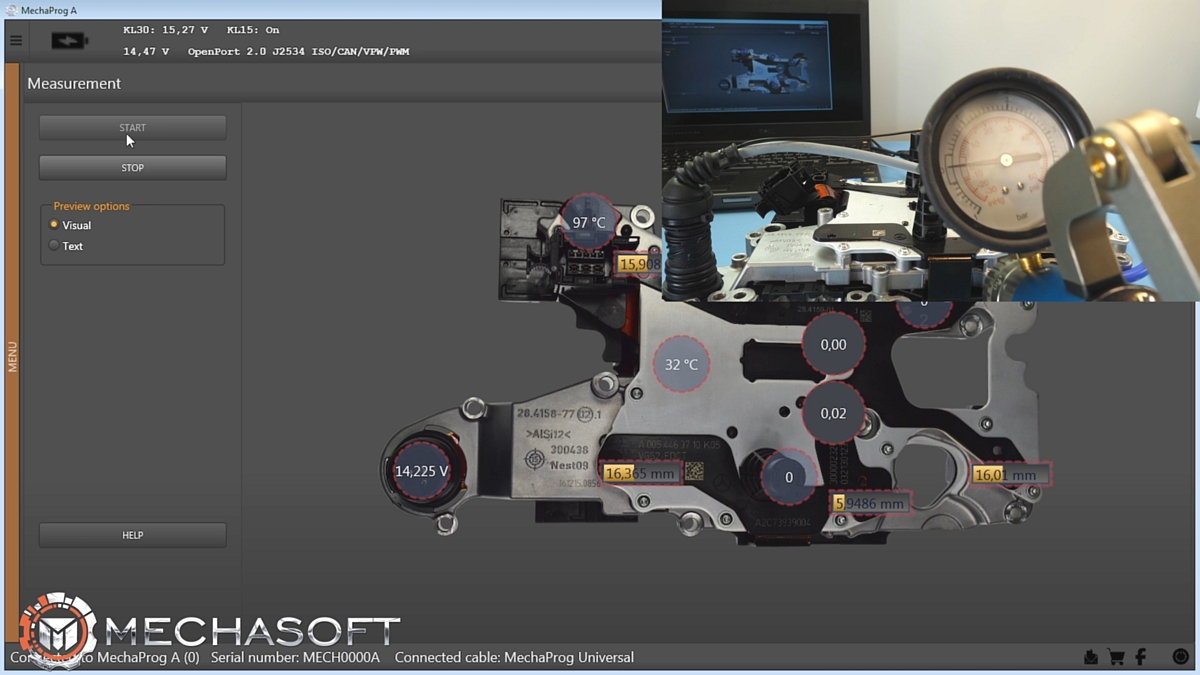Click the 97 °C temperature indicator
Screen dimensions: 1200x675
[590, 222]
